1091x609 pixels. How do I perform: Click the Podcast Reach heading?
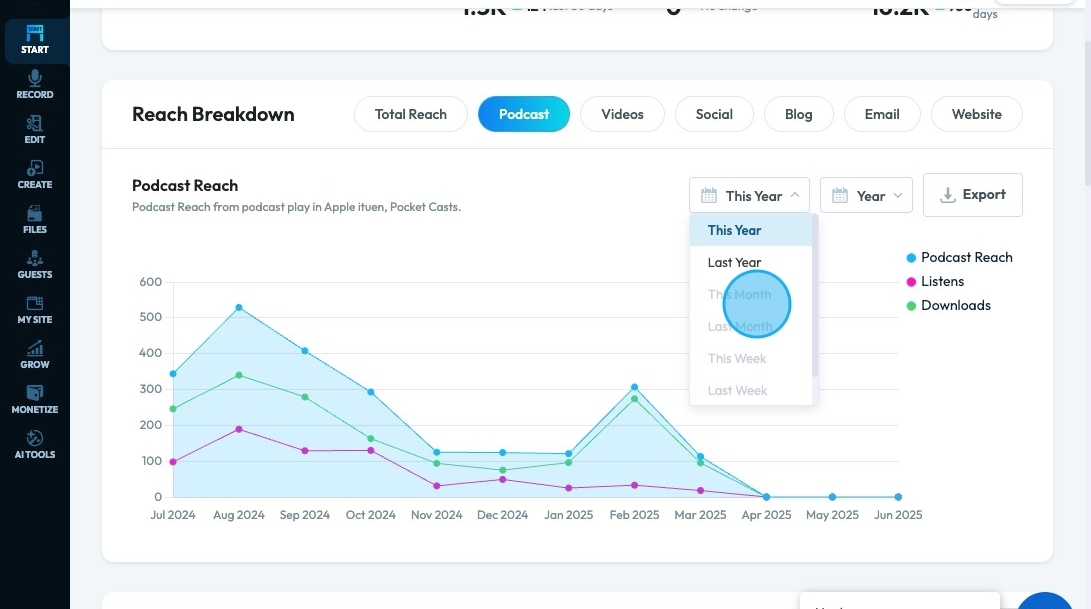pos(185,186)
